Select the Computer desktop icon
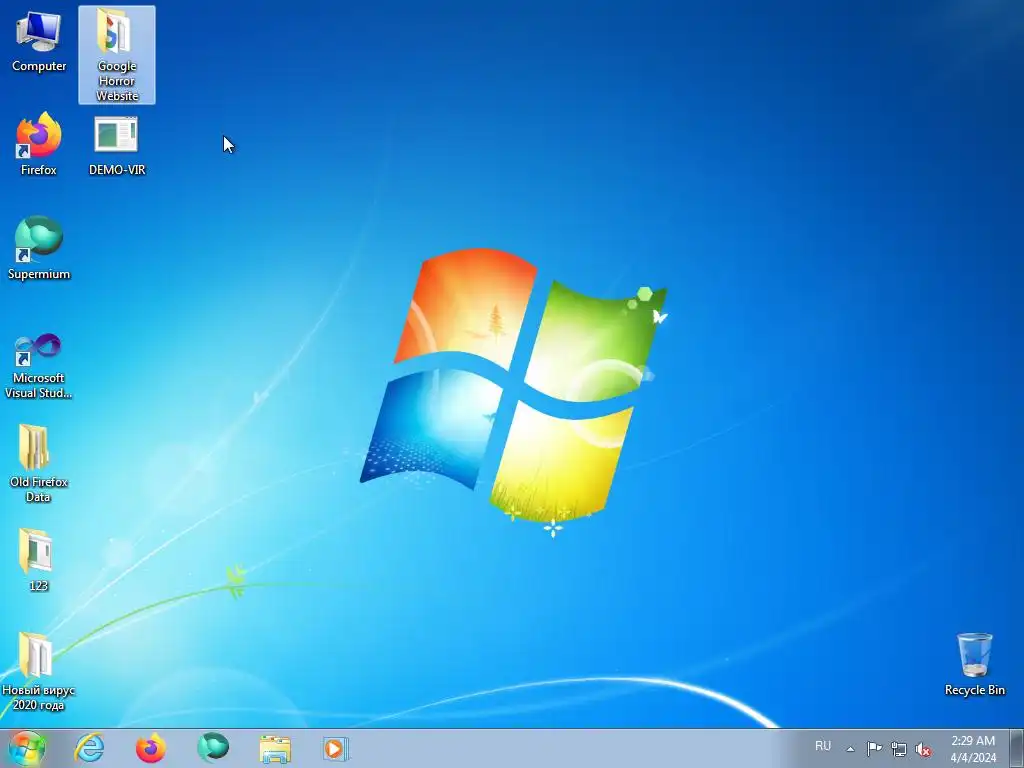1024x768 pixels. 39,42
